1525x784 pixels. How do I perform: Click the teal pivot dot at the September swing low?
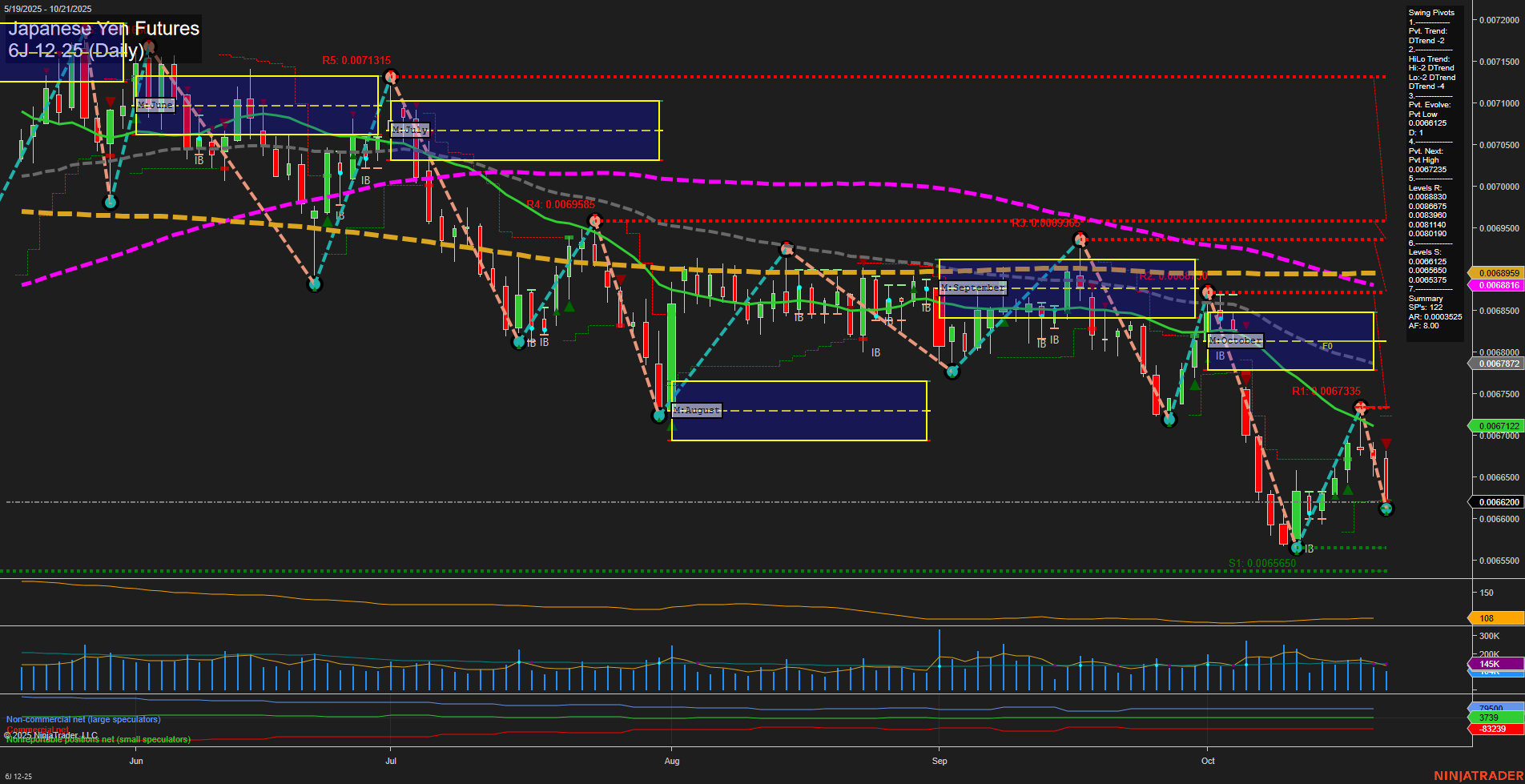click(x=952, y=372)
